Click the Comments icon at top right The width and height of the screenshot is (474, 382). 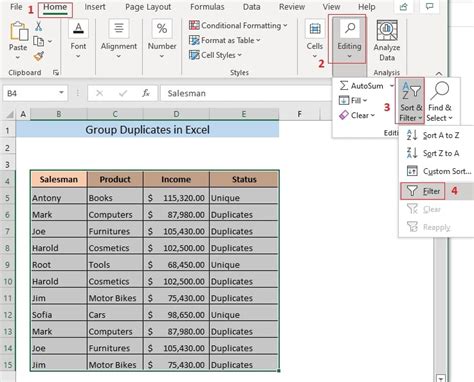pyautogui.click(x=429, y=7)
